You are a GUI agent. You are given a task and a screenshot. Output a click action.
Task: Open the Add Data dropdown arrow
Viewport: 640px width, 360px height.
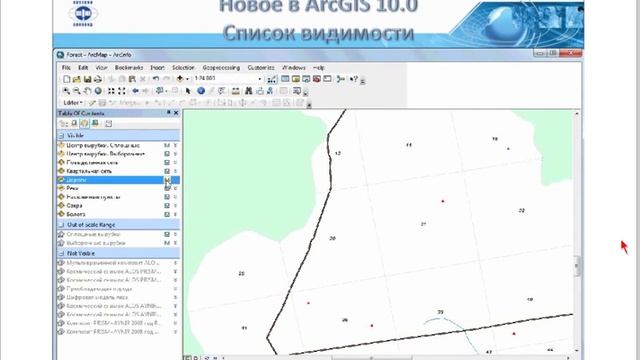187,79
